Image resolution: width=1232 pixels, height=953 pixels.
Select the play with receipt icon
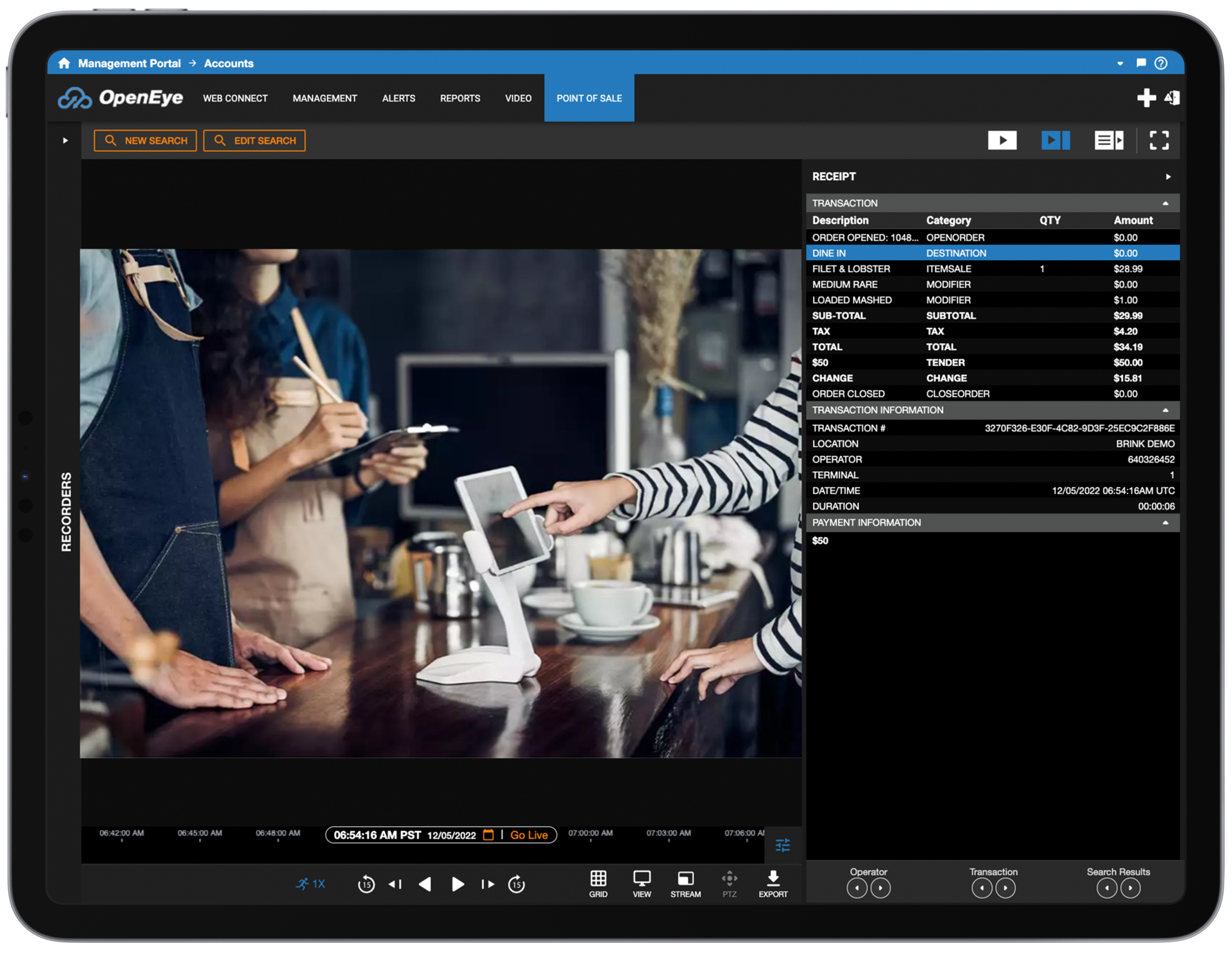point(1055,140)
